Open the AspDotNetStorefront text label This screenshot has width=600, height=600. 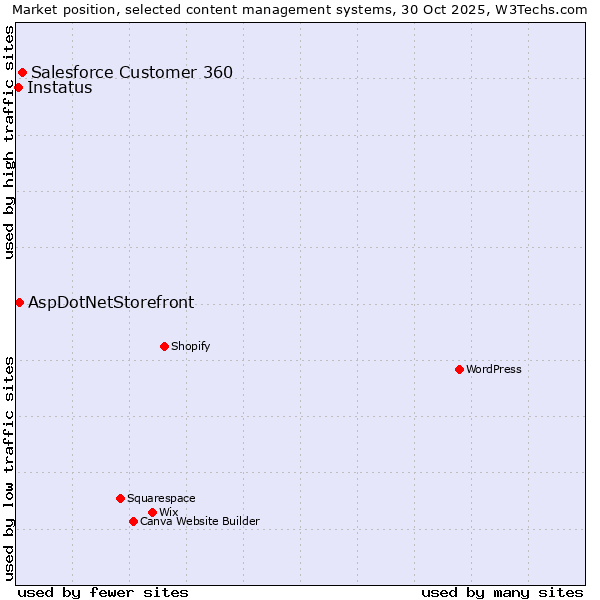coord(111,303)
